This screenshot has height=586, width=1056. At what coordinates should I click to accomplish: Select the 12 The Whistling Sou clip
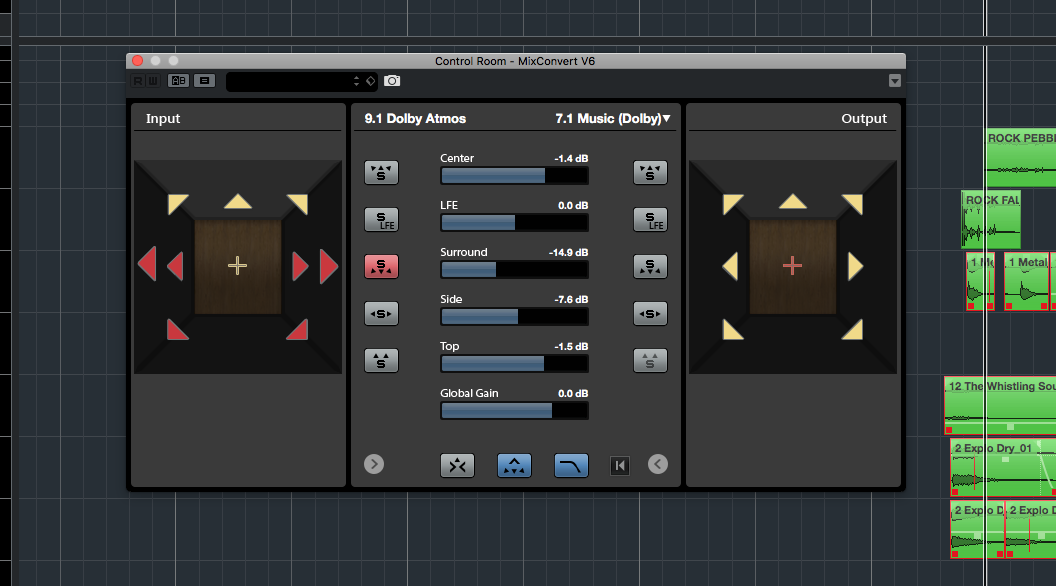(1000, 405)
